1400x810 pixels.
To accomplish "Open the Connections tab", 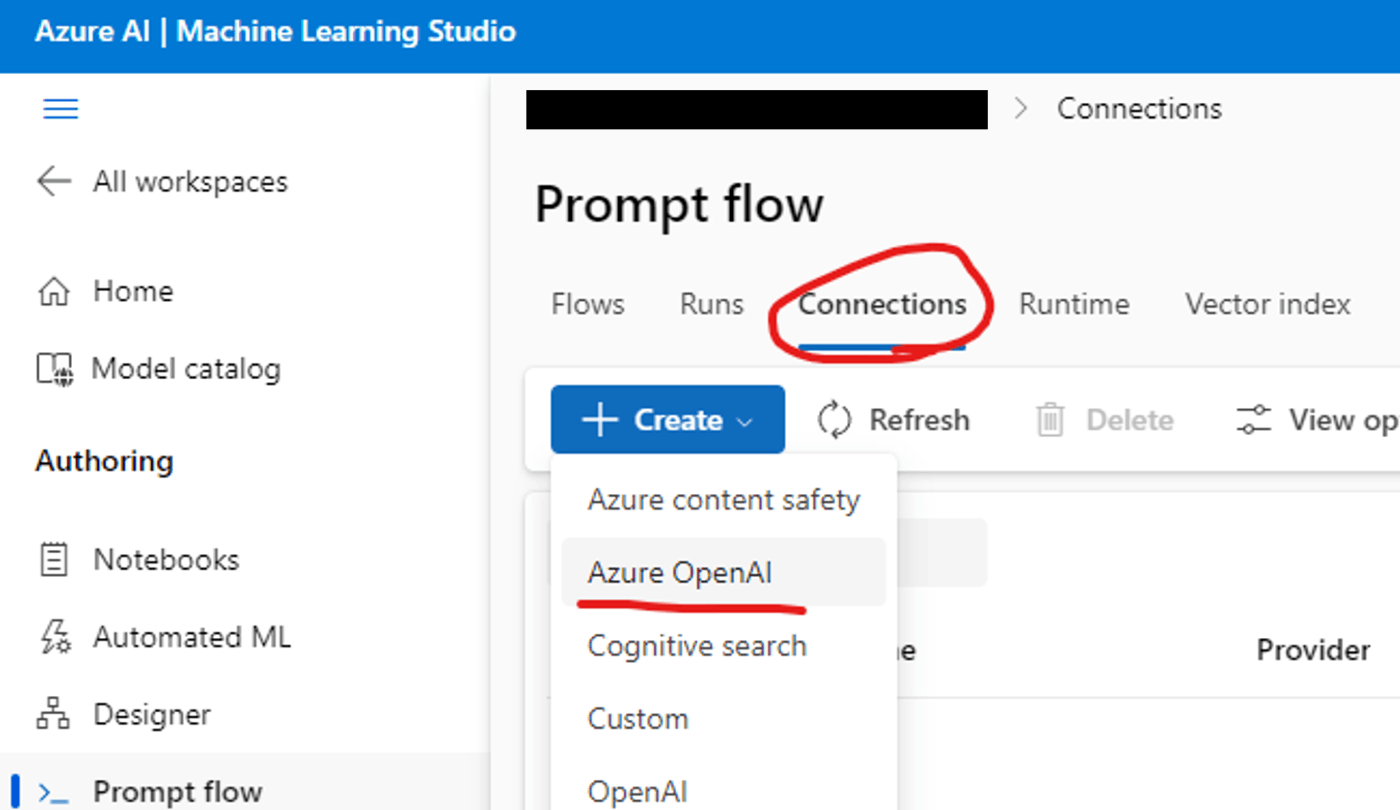I will pyautogui.click(x=882, y=304).
